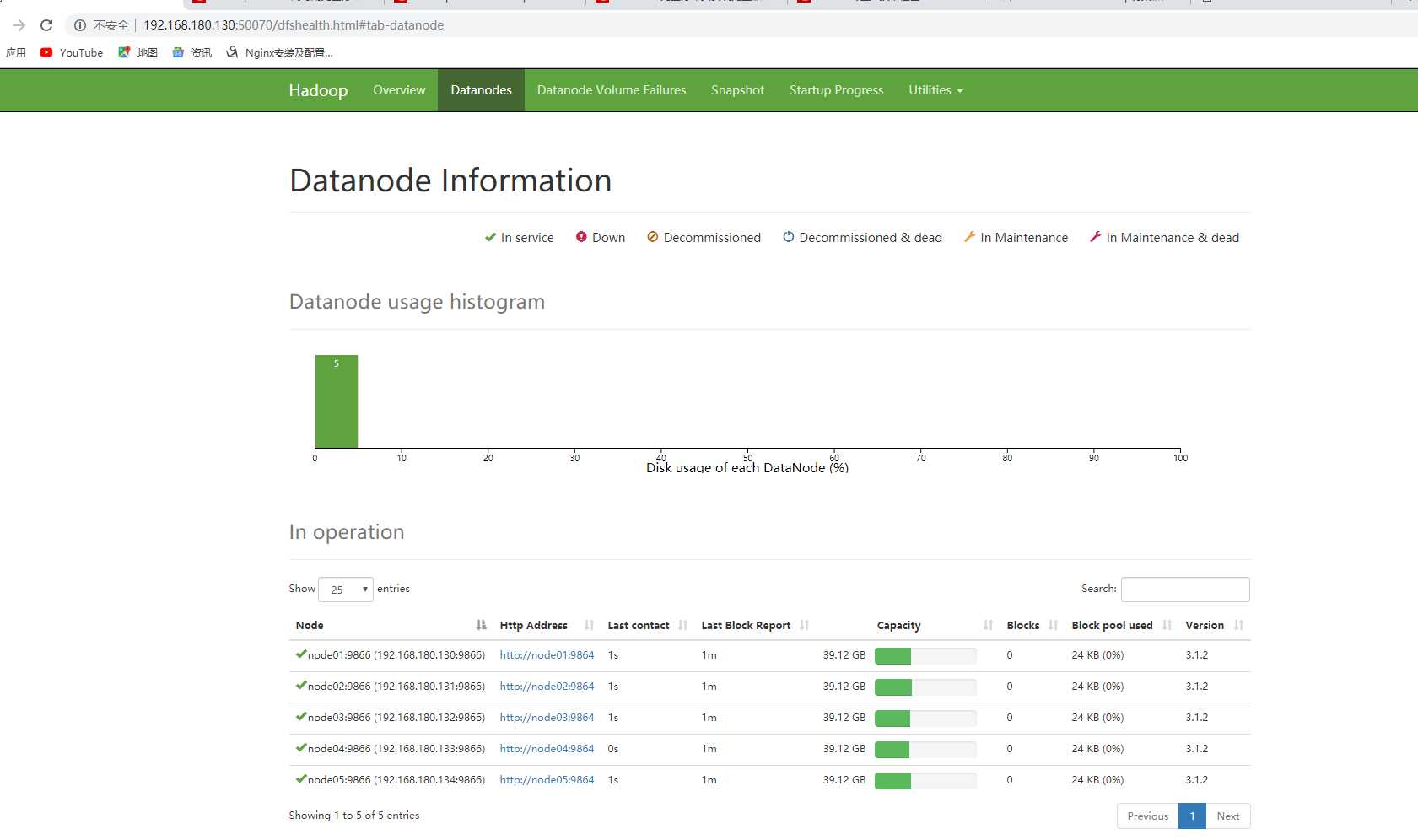Switch to the Snapshot tab
Viewport: 1418px width, 840px height.
coord(737,90)
